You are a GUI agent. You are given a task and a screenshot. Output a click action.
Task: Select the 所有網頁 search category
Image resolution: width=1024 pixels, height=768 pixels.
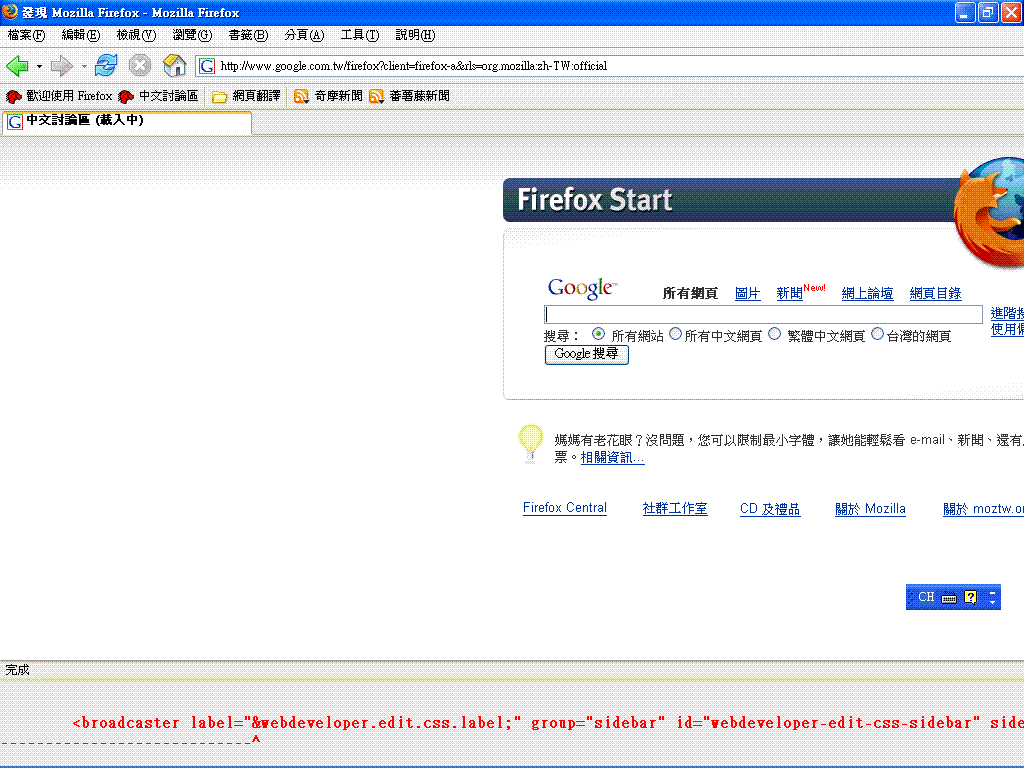pos(690,293)
